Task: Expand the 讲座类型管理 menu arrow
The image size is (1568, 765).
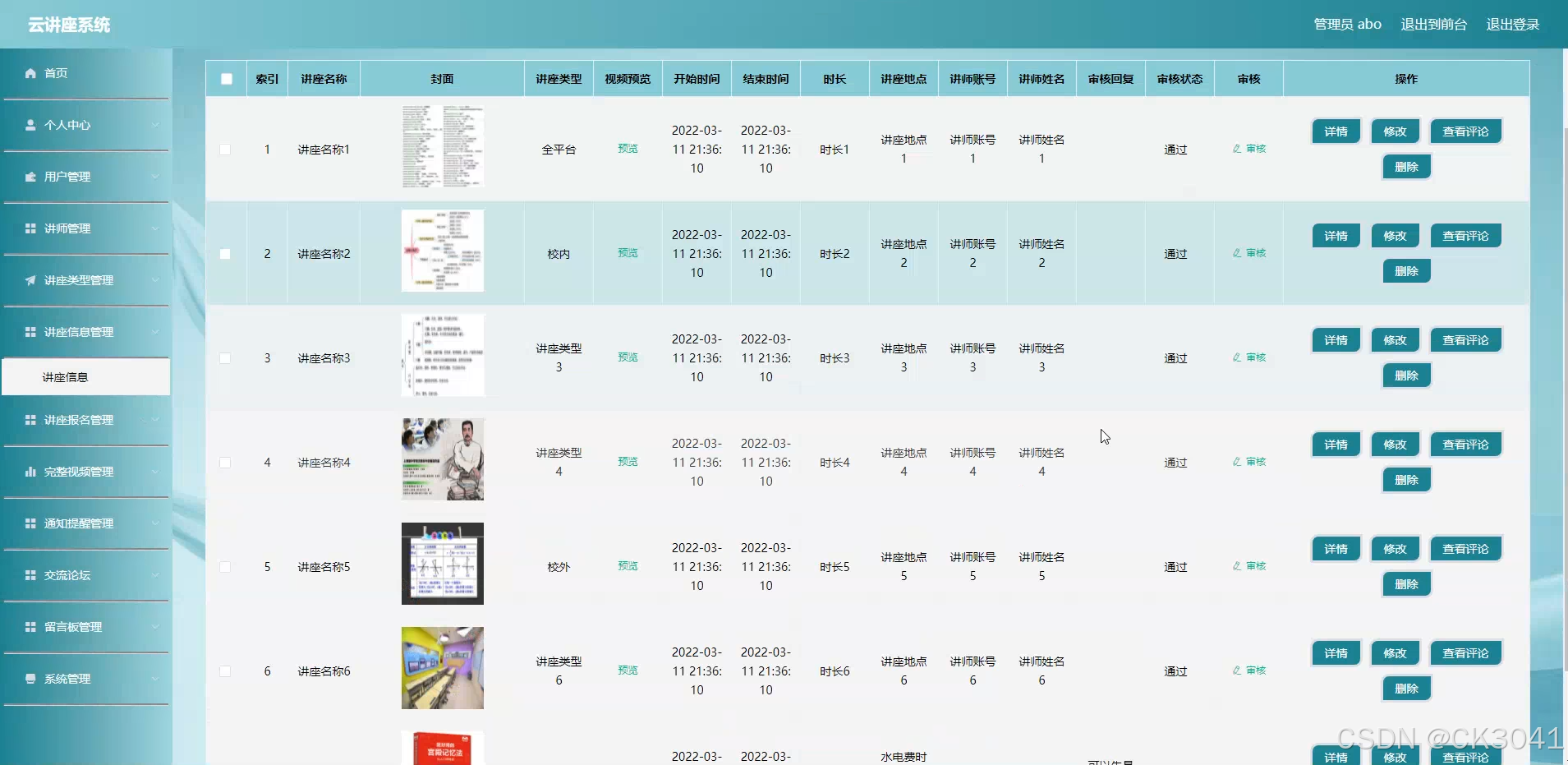Action: tap(155, 280)
